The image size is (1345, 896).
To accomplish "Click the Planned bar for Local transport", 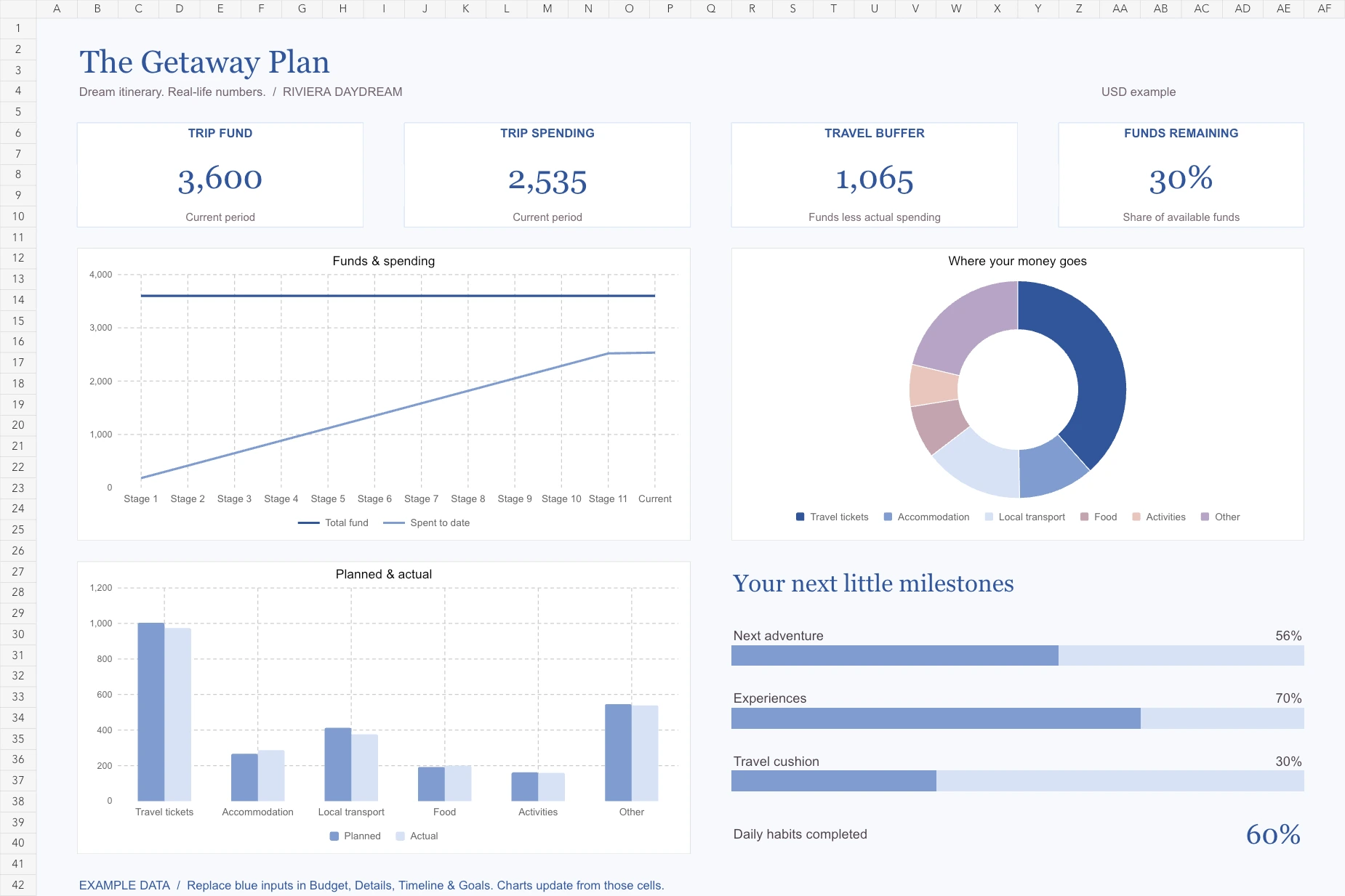I will pos(338,764).
